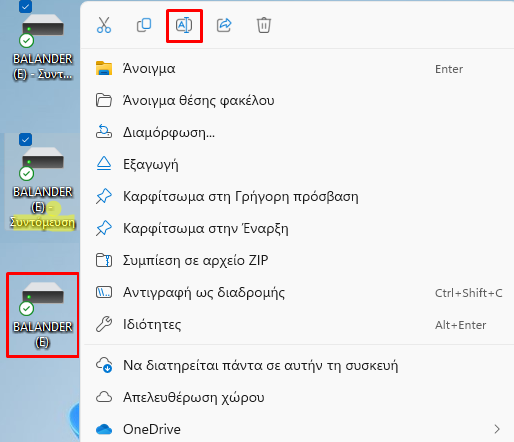The height and width of the screenshot is (442, 514).
Task: Click the Share icon
Action: pyautogui.click(x=224, y=25)
